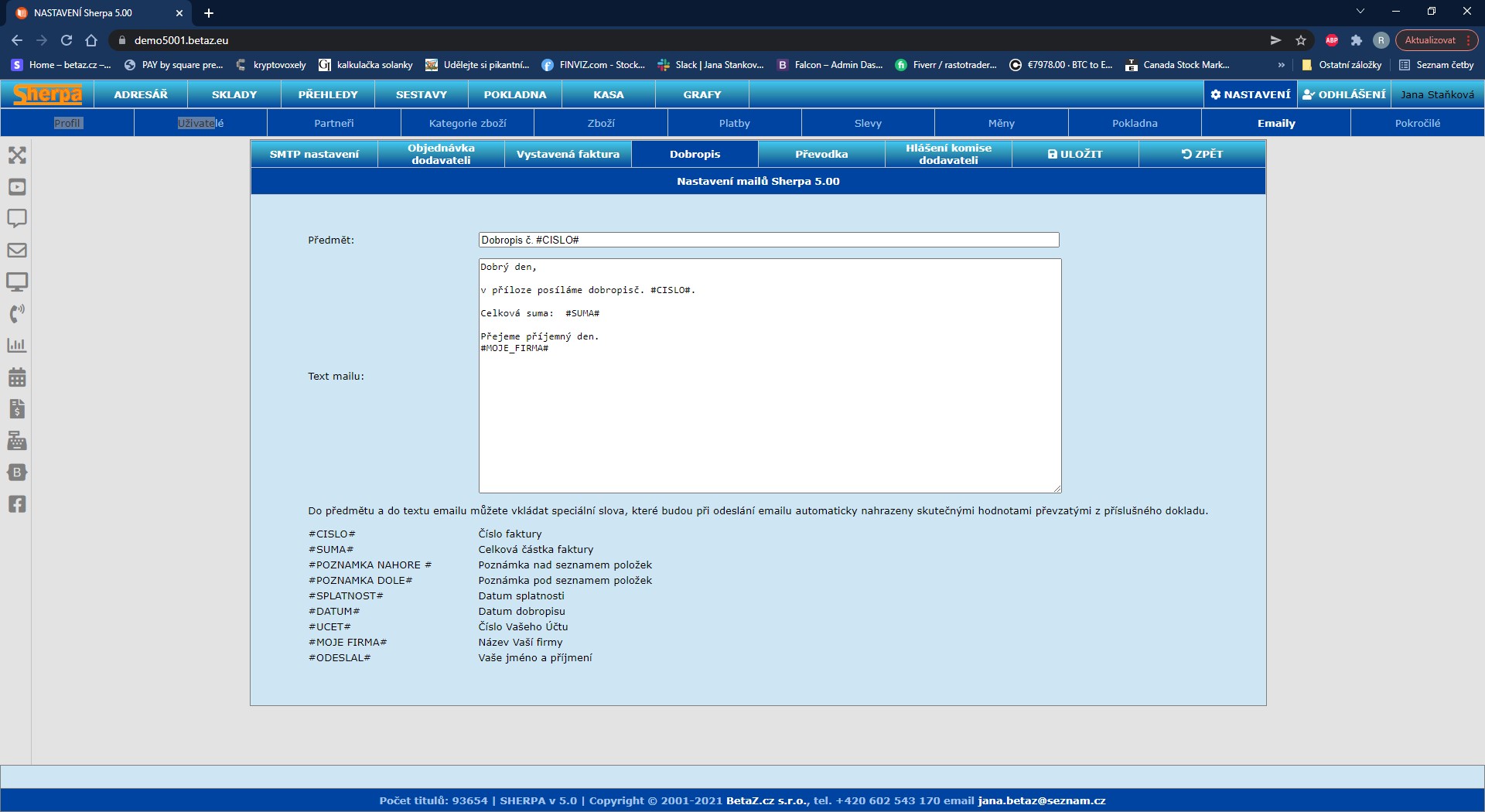Select the Převodka tab
Image resolution: width=1485 pixels, height=812 pixels.
point(821,154)
